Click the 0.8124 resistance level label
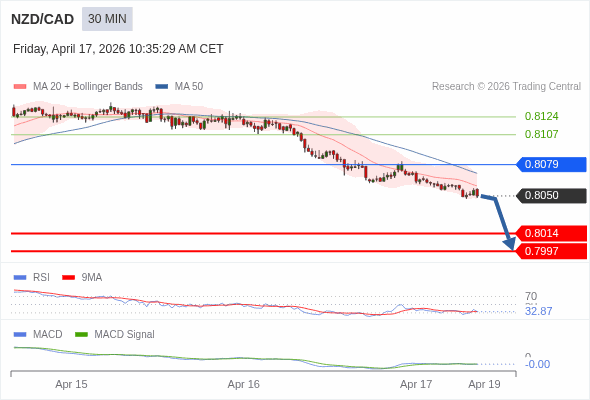Image resolution: width=590 pixels, height=400 pixels. [541, 116]
